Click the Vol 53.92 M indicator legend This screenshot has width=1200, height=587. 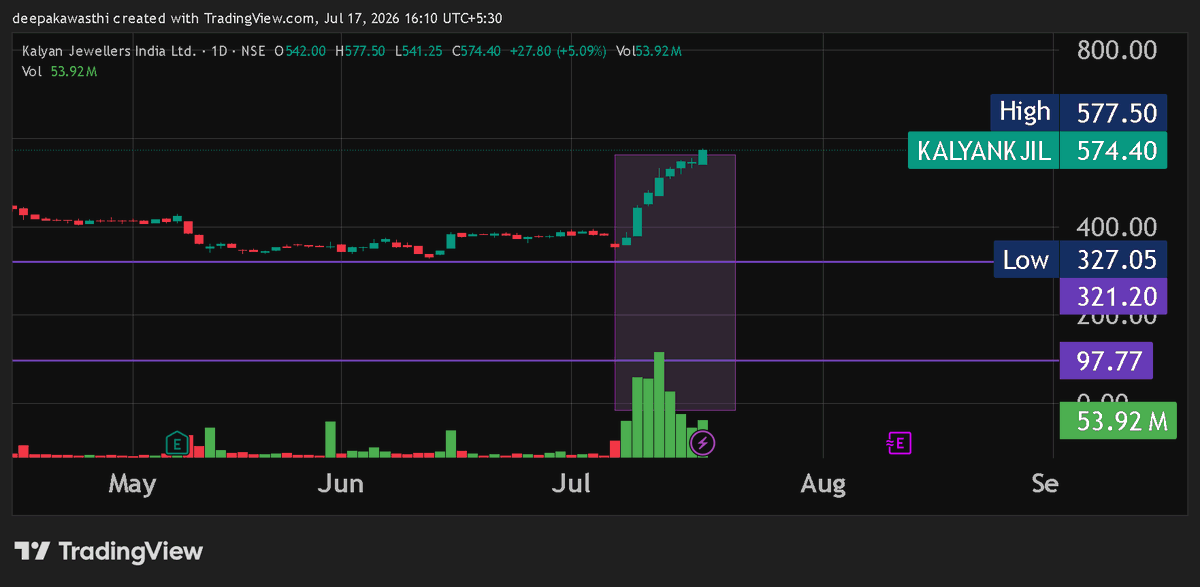click(x=60, y=70)
